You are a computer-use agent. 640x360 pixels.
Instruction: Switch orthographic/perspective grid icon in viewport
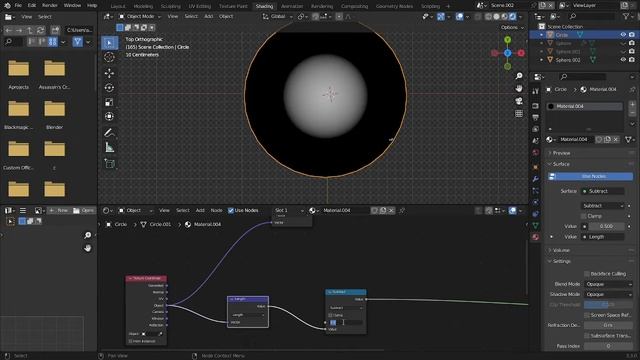pyautogui.click(x=519, y=113)
